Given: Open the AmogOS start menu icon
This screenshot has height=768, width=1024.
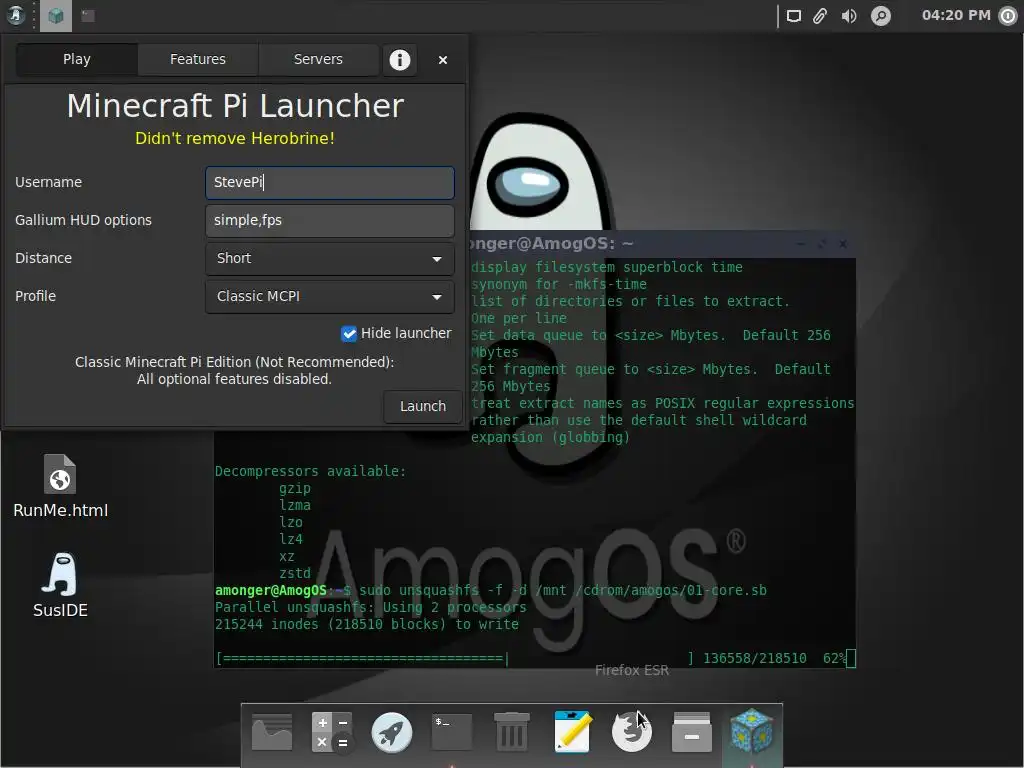Looking at the screenshot, I should point(15,15).
